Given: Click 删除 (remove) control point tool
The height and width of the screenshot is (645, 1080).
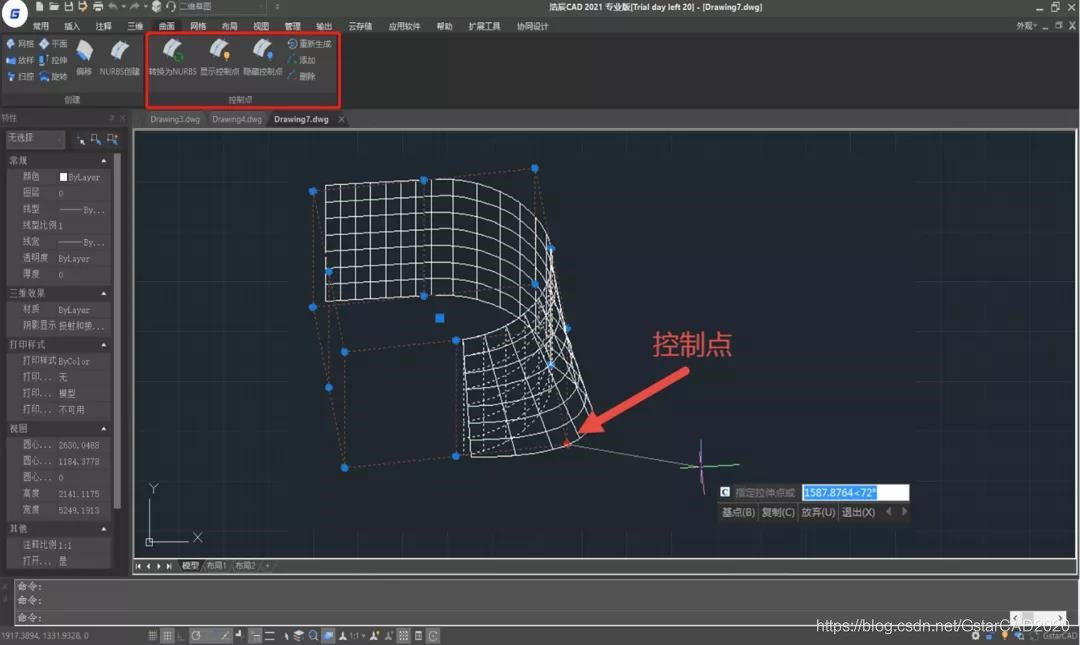Looking at the screenshot, I should coord(301,76).
